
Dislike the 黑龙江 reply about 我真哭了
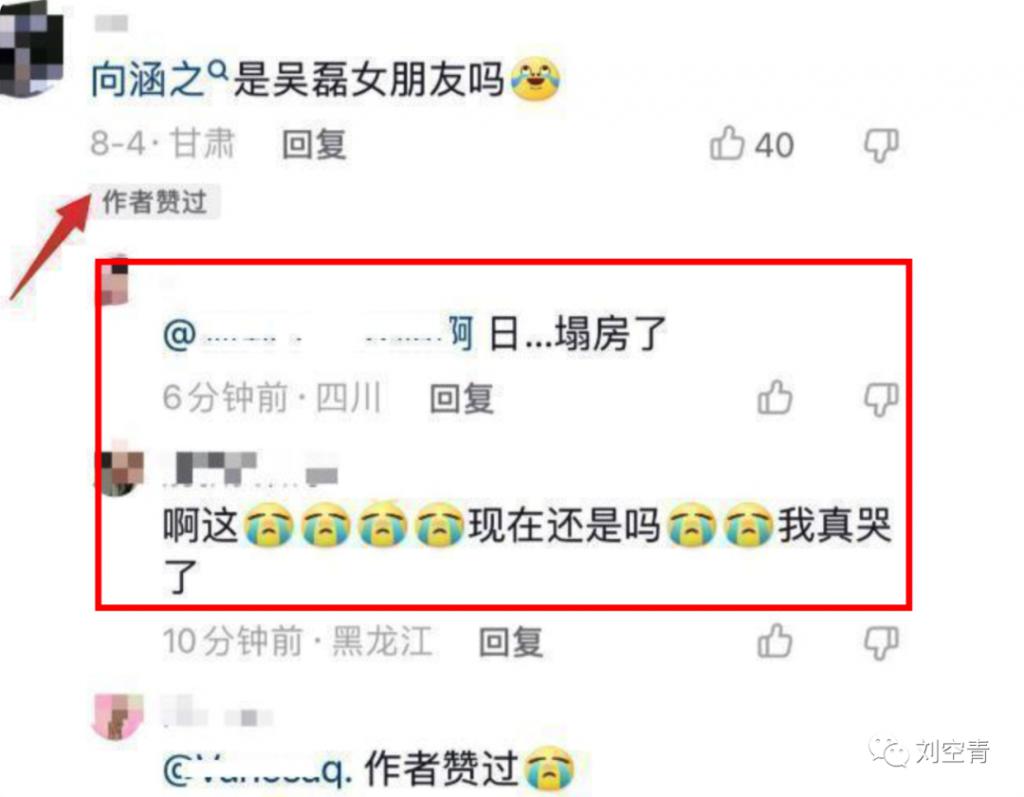[x=881, y=642]
